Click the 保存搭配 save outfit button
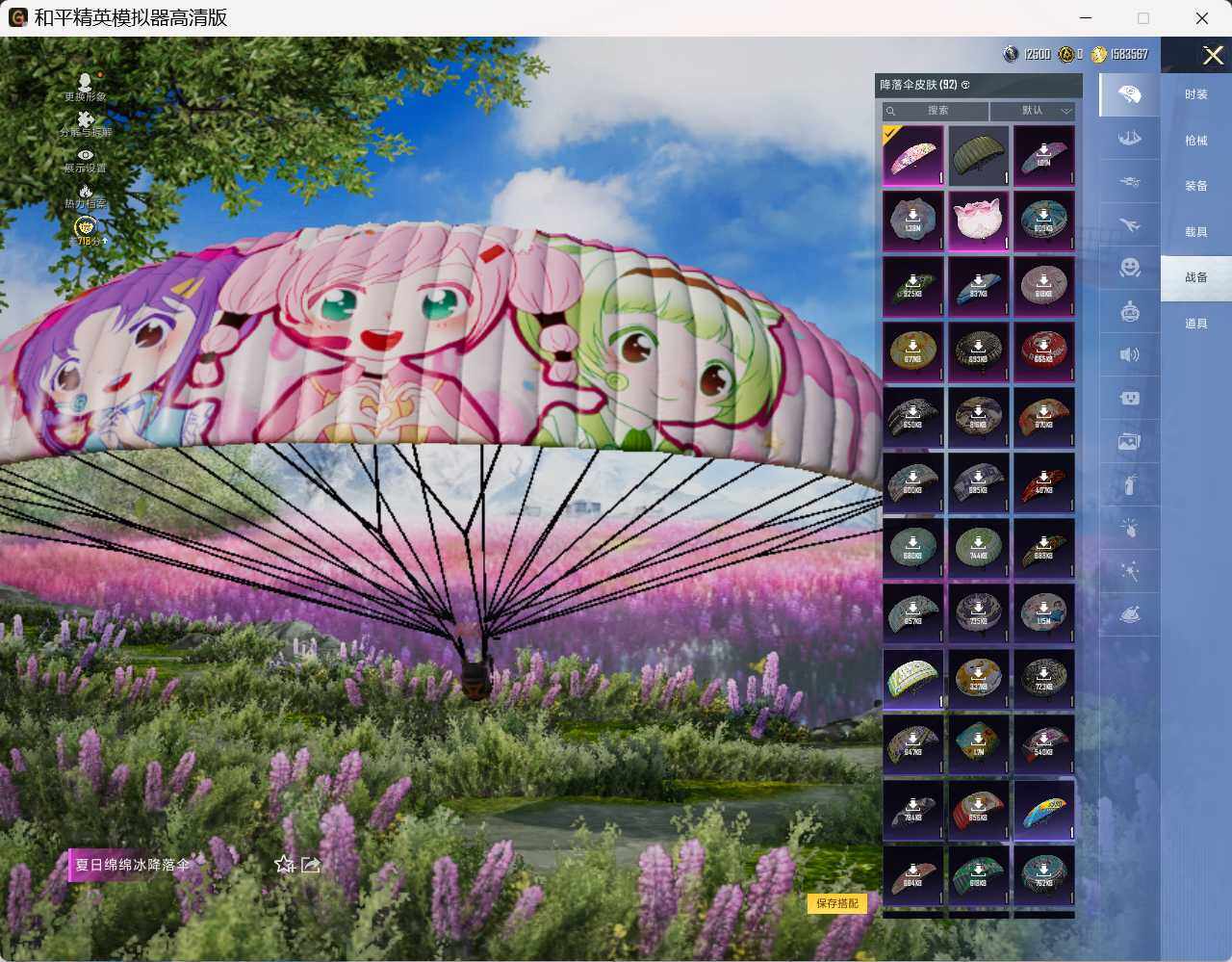The height and width of the screenshot is (962, 1232). (x=837, y=903)
